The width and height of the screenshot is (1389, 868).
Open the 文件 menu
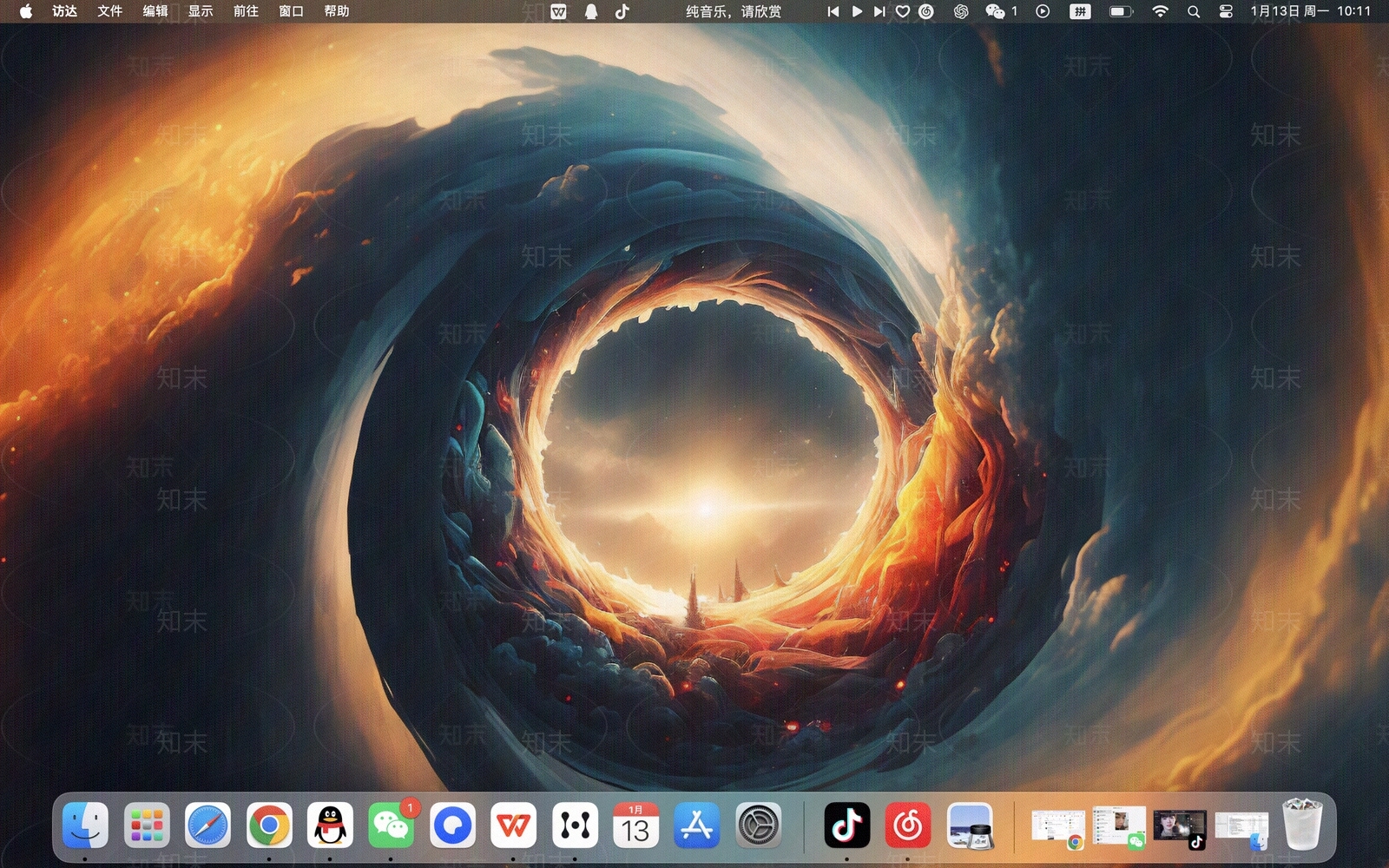109,11
